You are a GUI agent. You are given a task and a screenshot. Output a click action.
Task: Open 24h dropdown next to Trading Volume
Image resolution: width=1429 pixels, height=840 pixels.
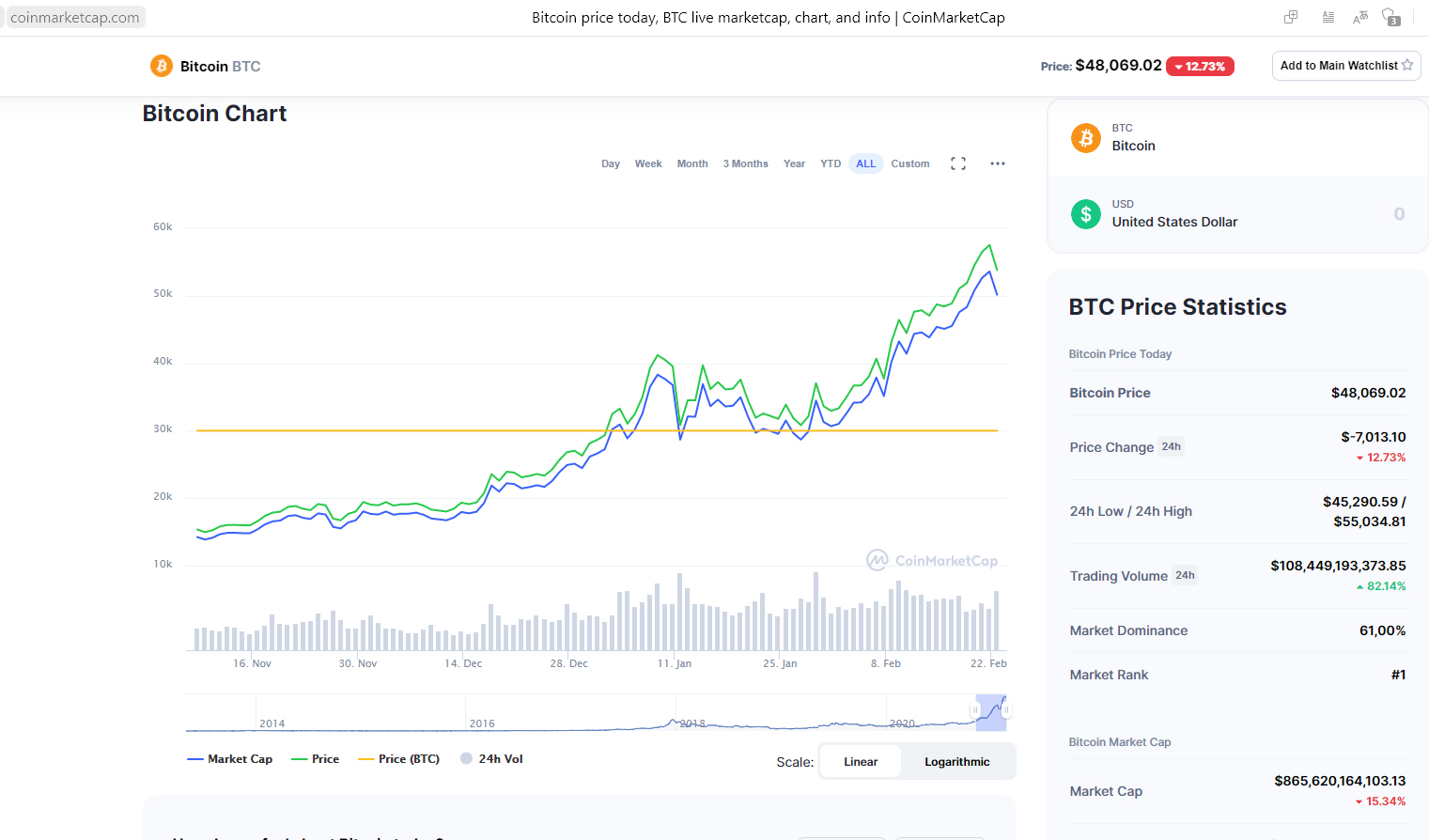(x=1185, y=575)
